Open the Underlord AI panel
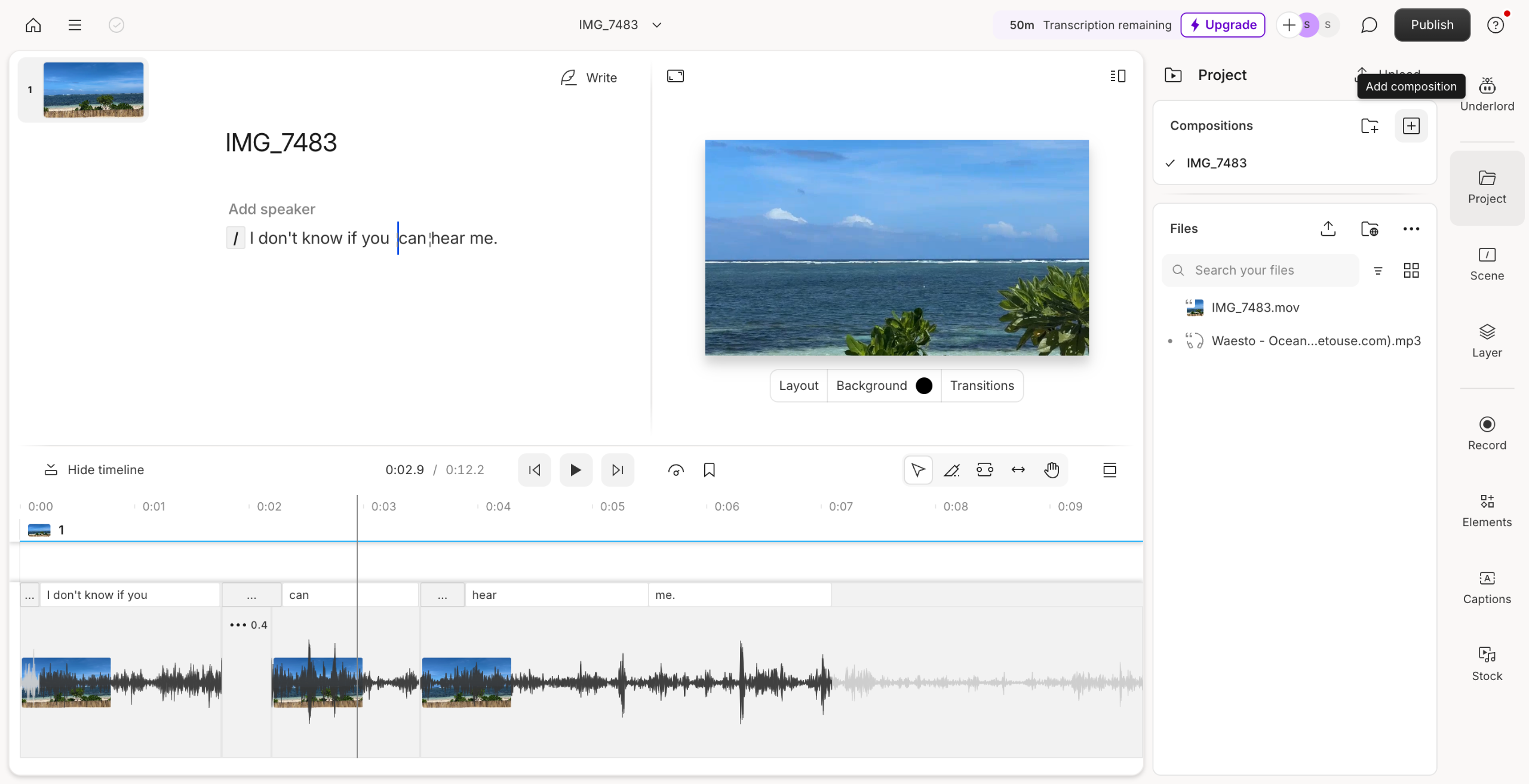1529x784 pixels. click(x=1487, y=94)
